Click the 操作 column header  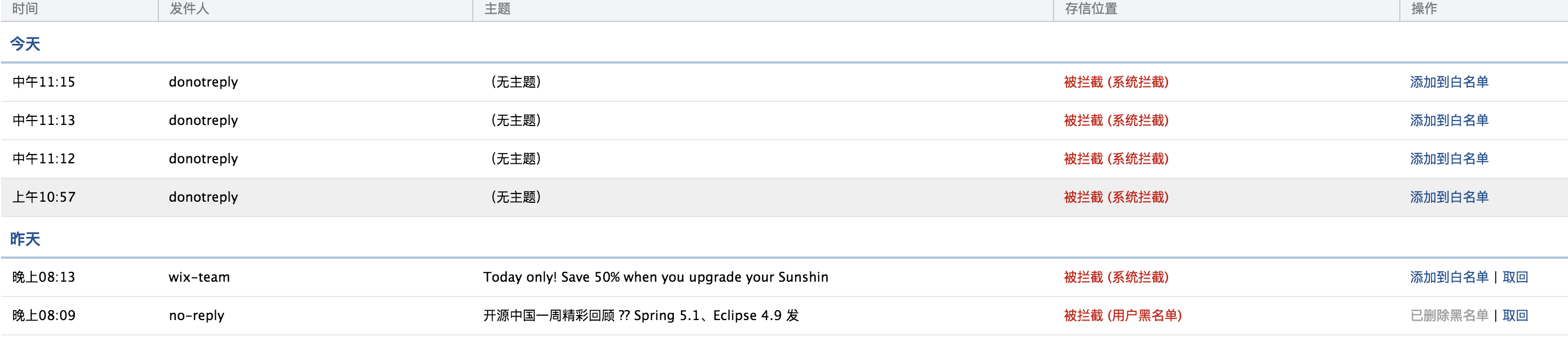[x=1424, y=9]
